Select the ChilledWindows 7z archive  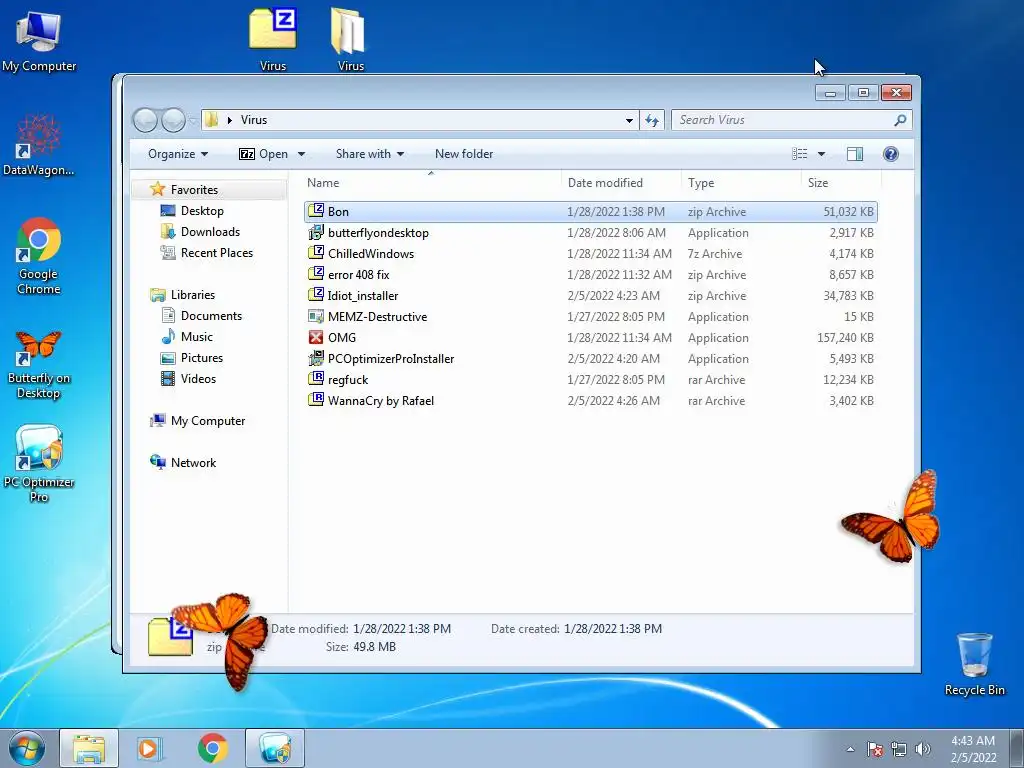point(590,253)
